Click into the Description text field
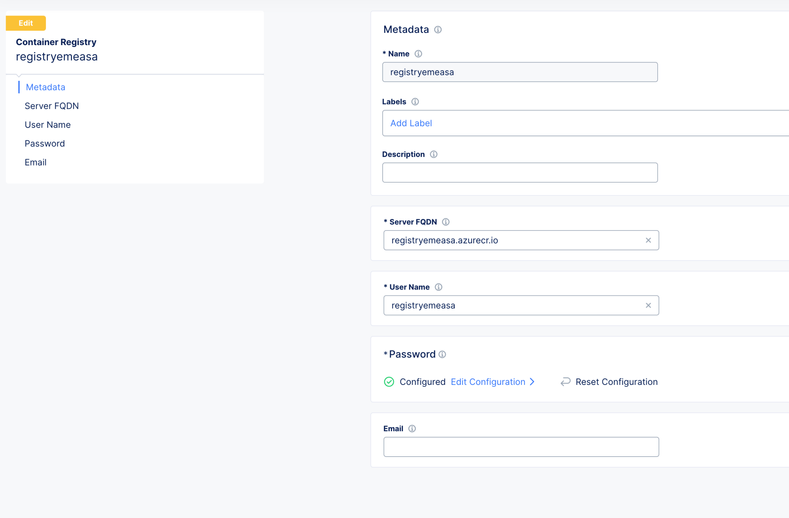The height and width of the screenshot is (518, 789). tap(519, 172)
